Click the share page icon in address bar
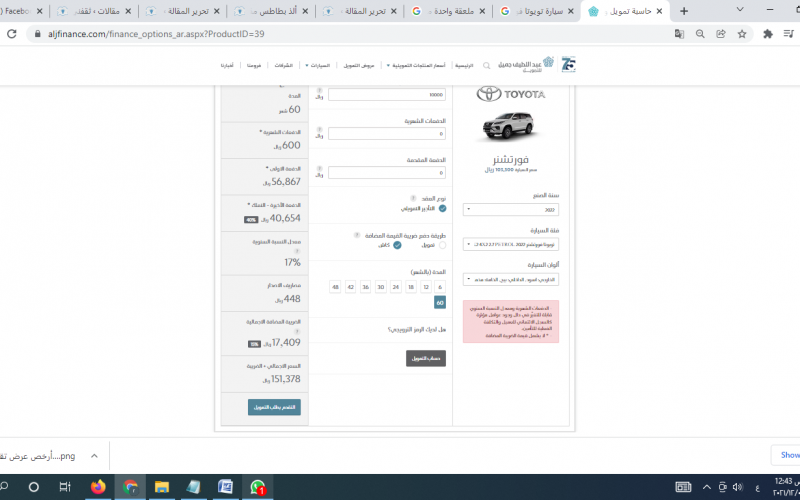Screen dimensions: 800x500 point(721,34)
